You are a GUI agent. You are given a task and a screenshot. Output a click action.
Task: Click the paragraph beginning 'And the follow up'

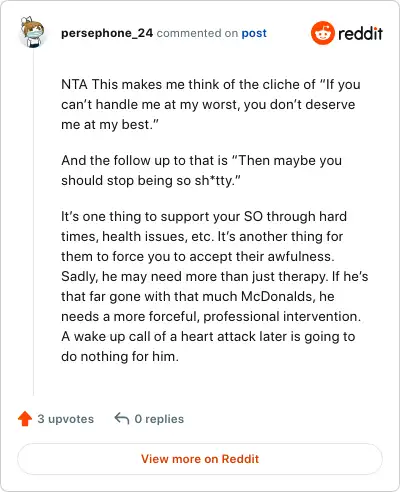tap(201, 170)
